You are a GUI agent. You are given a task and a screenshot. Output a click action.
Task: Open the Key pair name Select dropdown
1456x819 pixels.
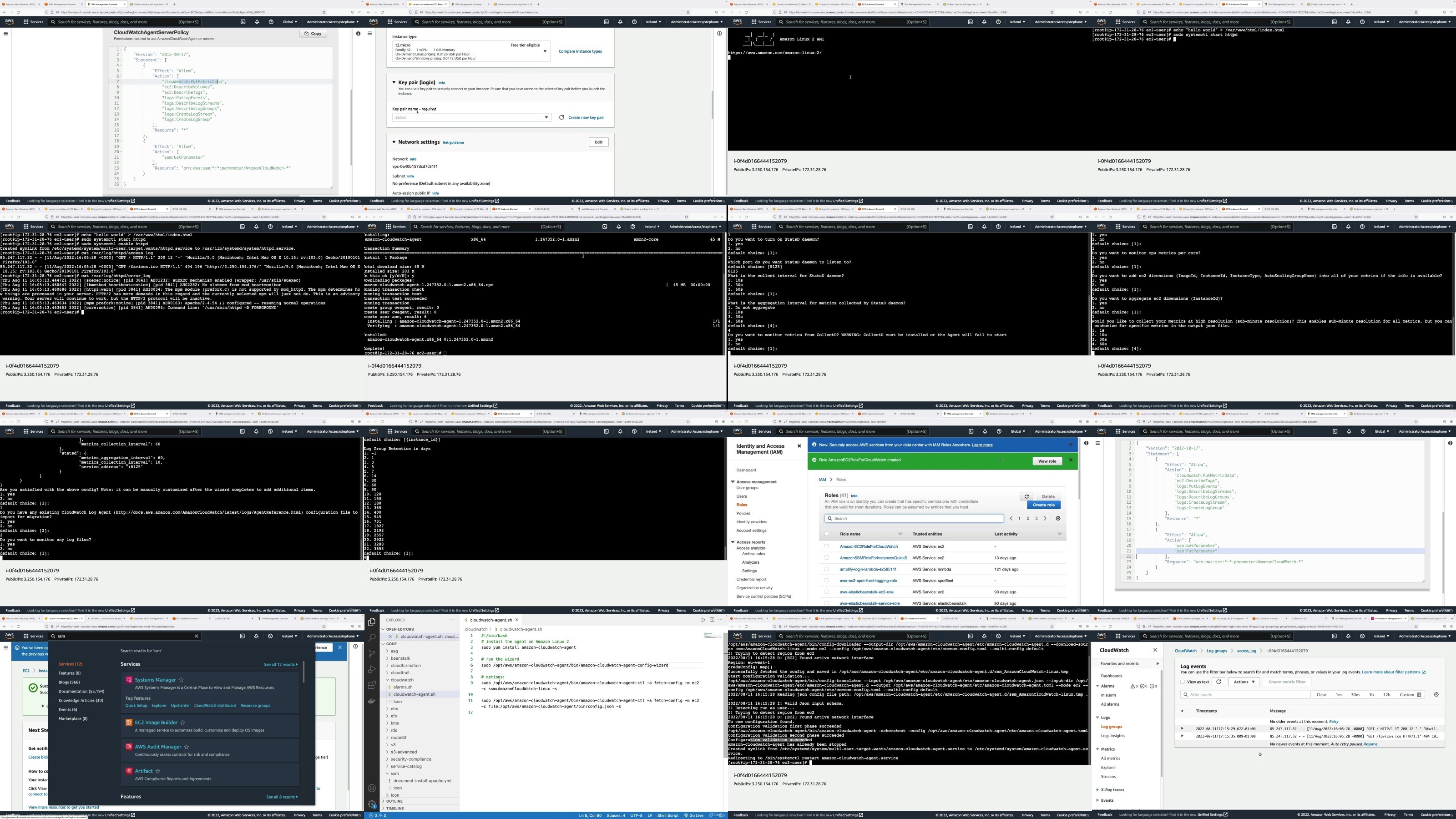tap(471, 117)
